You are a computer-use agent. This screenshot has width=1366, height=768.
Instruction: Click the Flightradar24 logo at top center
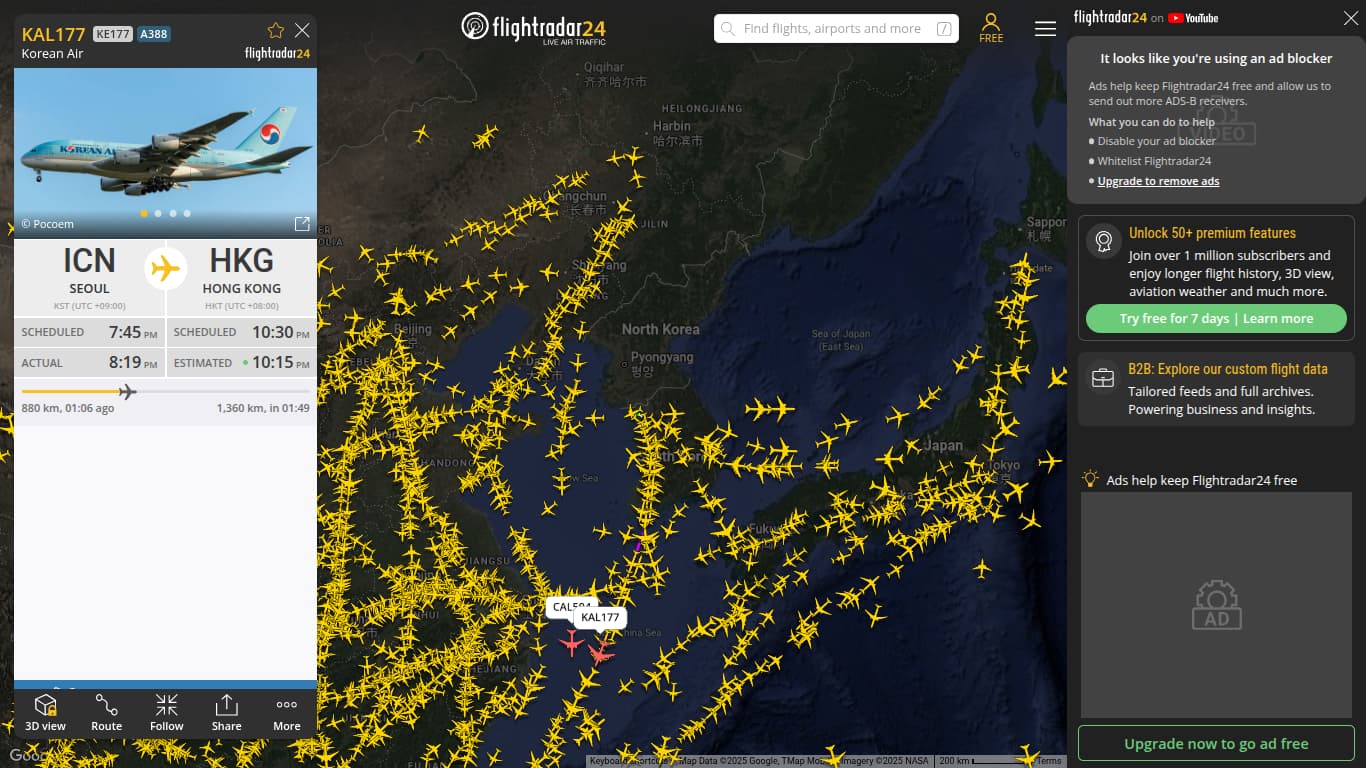pos(533,28)
